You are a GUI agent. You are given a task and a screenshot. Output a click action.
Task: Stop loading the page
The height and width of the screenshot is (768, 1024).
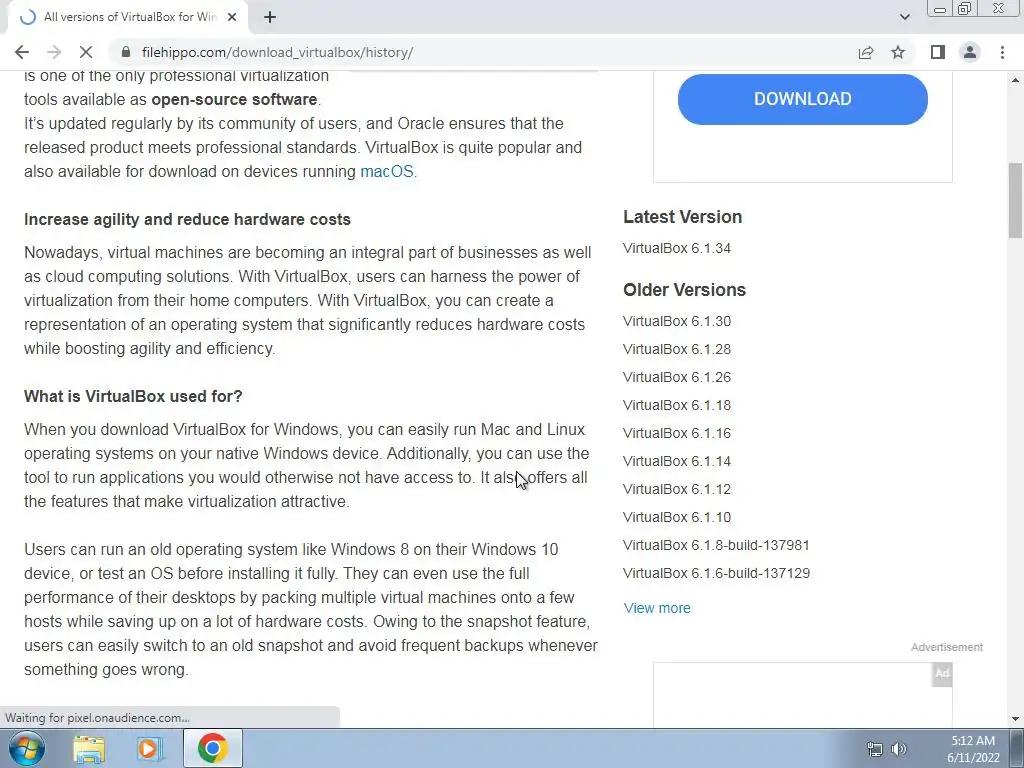(x=86, y=52)
